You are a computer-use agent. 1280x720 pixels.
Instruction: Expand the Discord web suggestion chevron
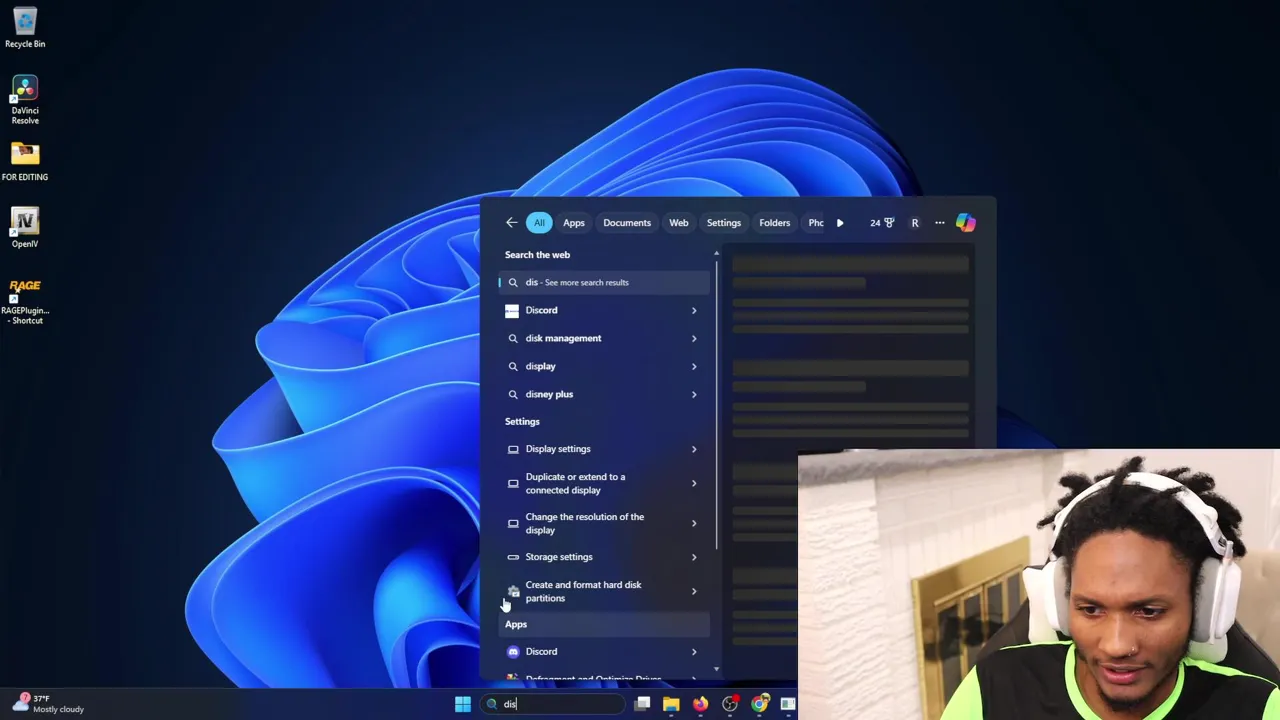coord(694,310)
